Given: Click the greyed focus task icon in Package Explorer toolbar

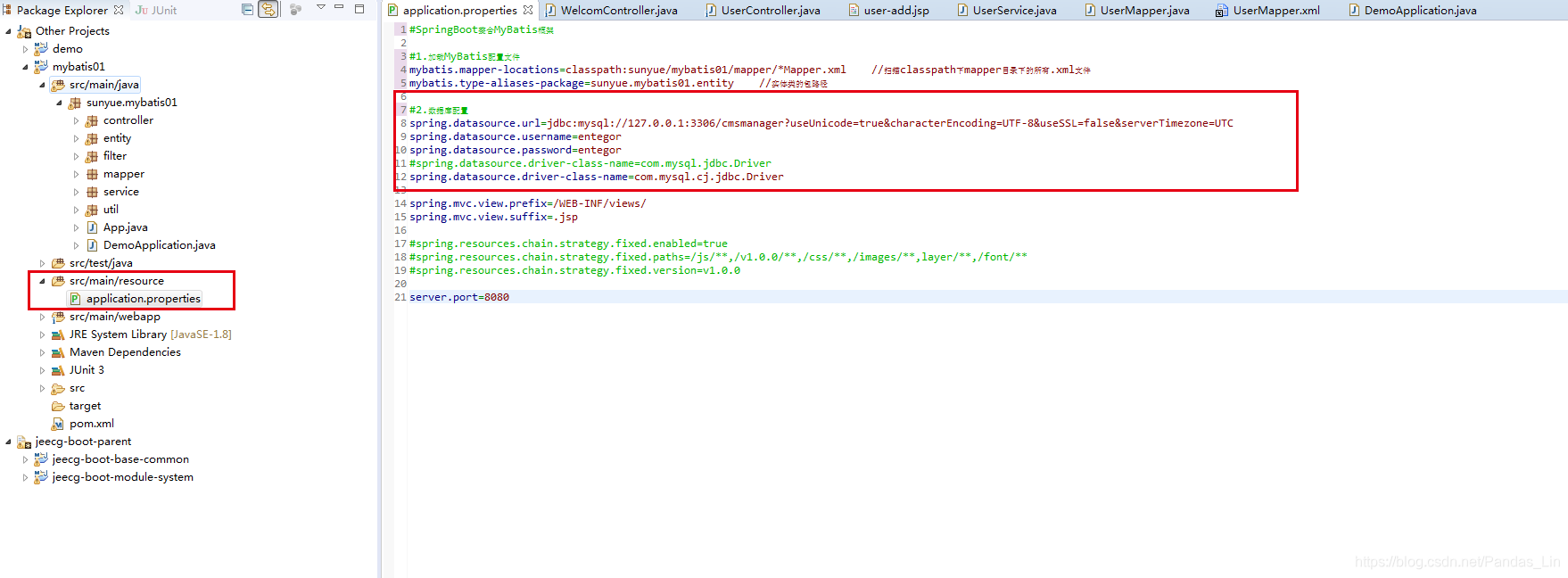Looking at the screenshot, I should click(x=295, y=10).
